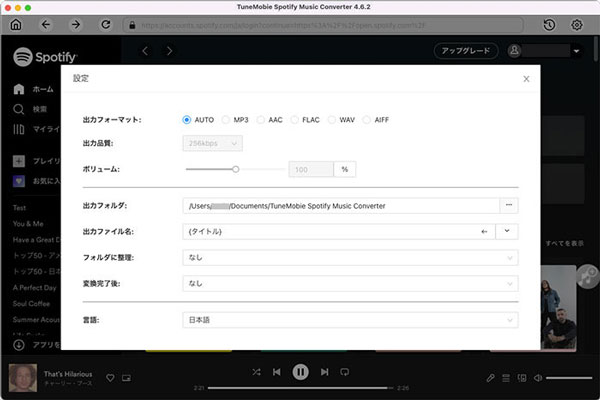Click the song progress bar
The height and width of the screenshot is (400, 600).
pos(300,388)
